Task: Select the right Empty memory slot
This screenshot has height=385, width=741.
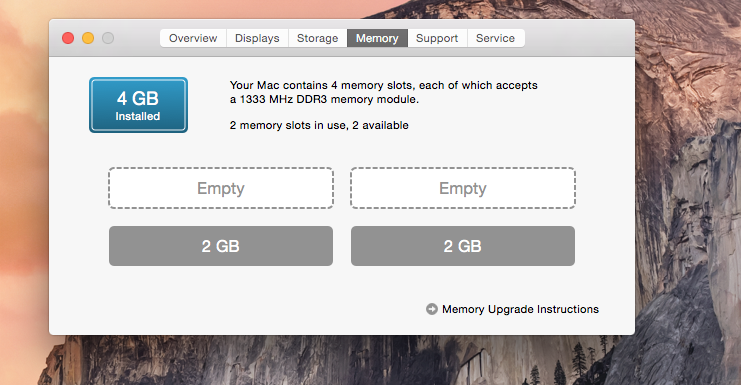Action: pos(463,188)
